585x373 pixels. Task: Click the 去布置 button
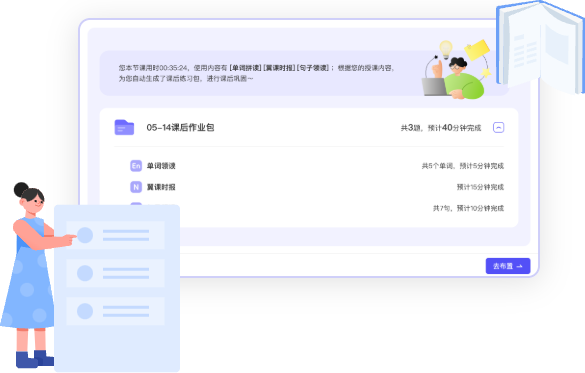pos(508,266)
